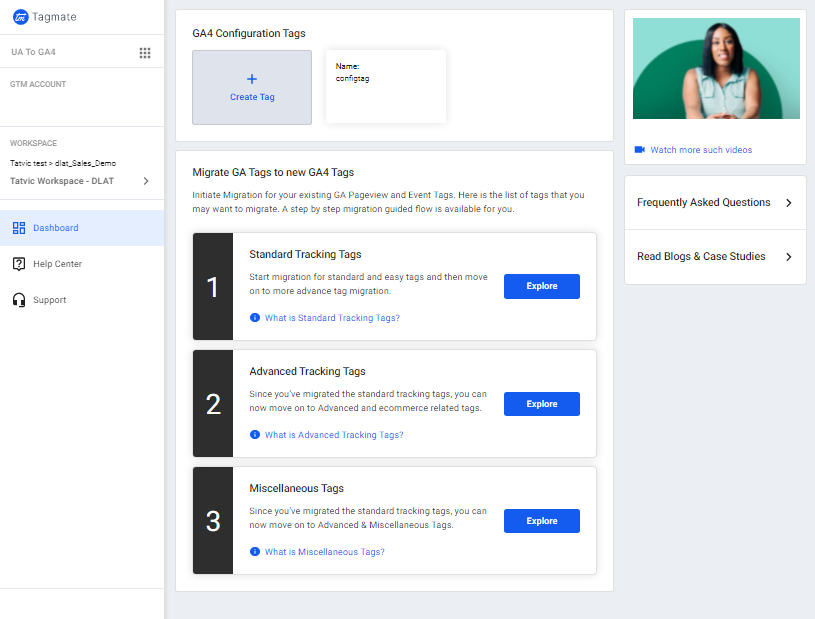Viewport: 815px width, 619px height.
Task: Open the apps grid icon beside UA To GA4
Action: (x=145, y=53)
